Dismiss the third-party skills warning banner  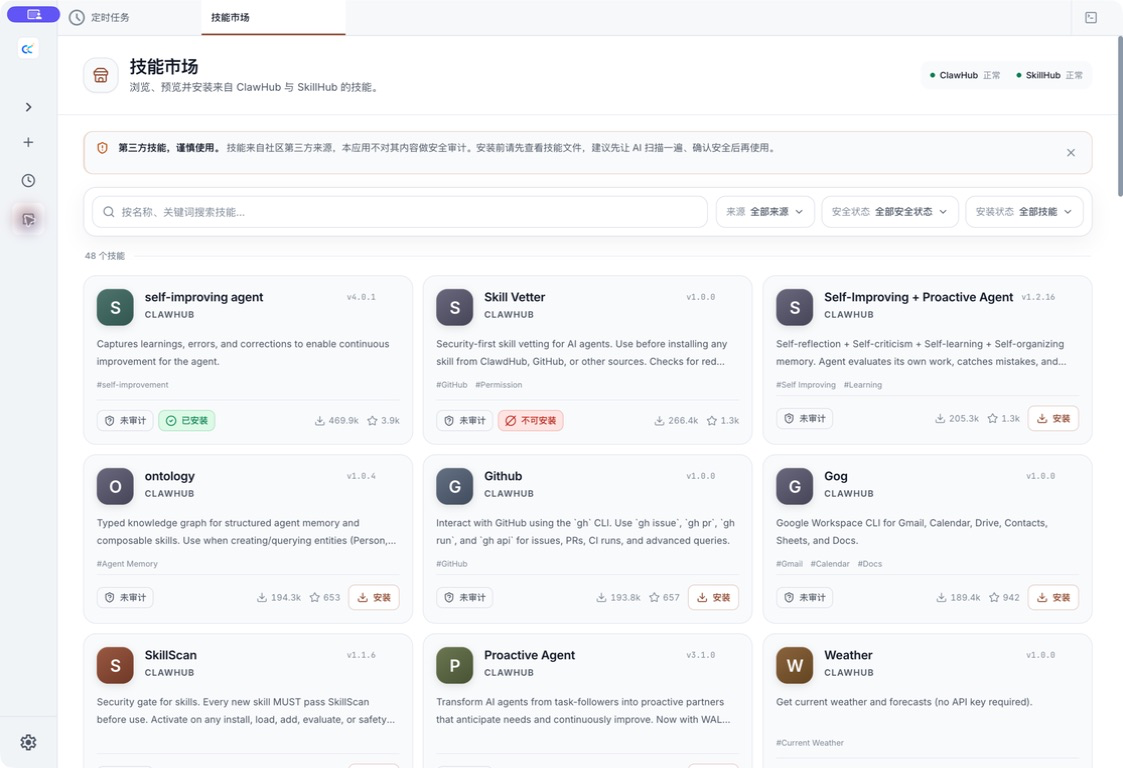click(1071, 153)
